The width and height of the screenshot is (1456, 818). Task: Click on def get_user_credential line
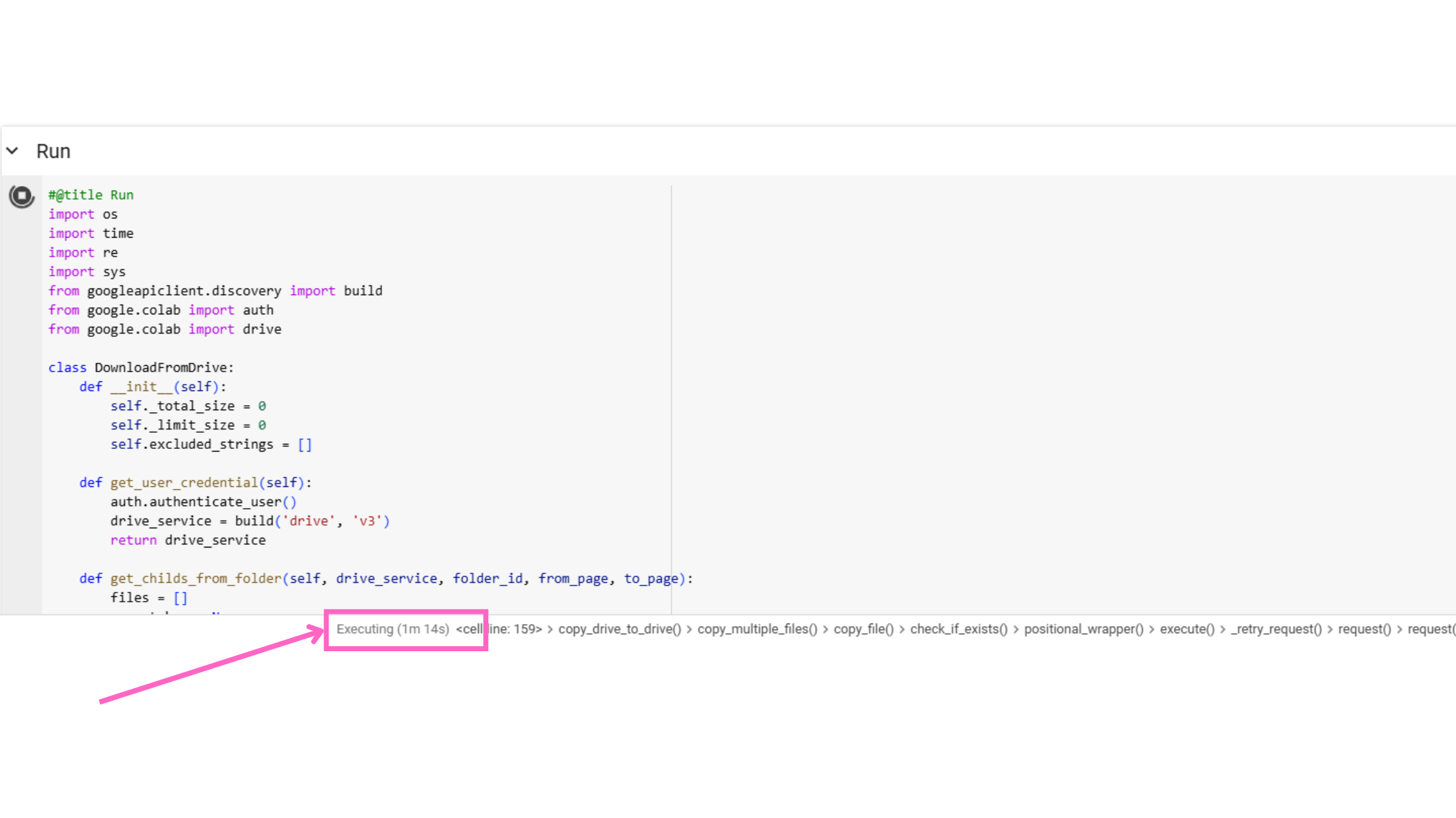195,483
